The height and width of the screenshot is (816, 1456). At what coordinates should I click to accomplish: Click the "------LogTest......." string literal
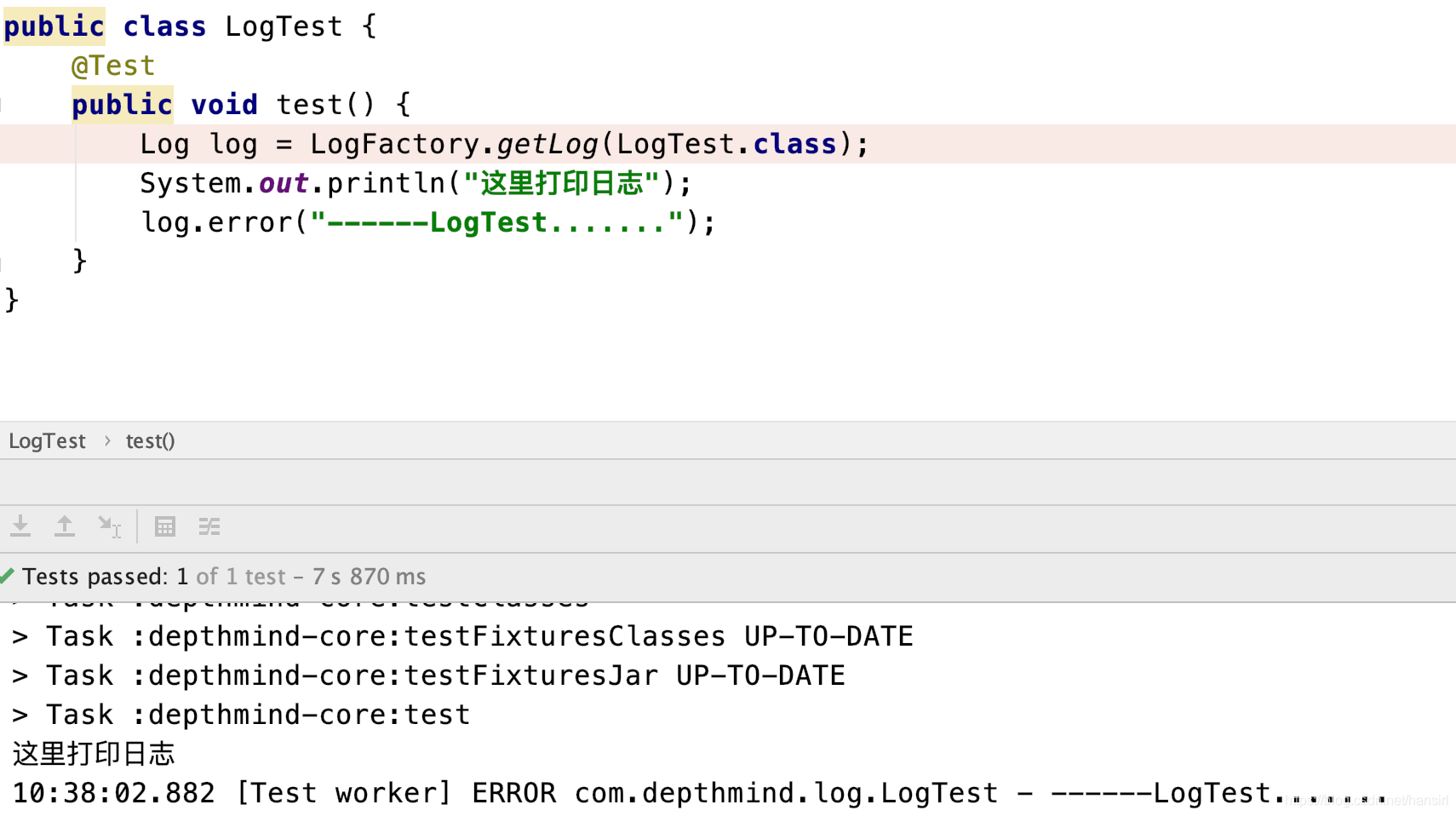click(x=497, y=222)
